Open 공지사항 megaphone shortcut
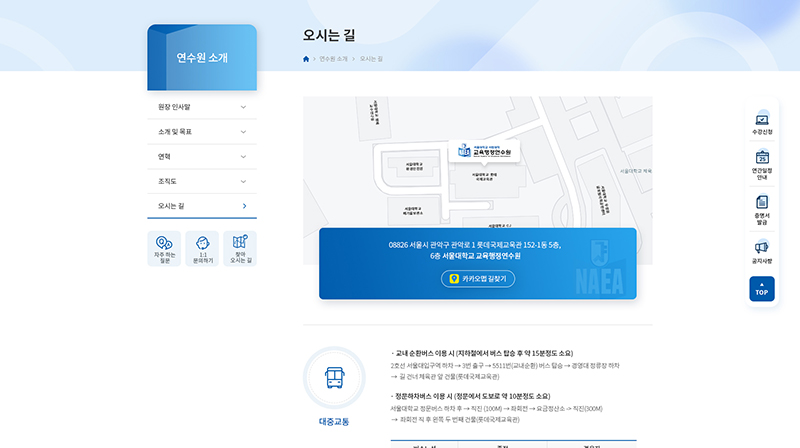The image size is (800, 448). click(762, 252)
